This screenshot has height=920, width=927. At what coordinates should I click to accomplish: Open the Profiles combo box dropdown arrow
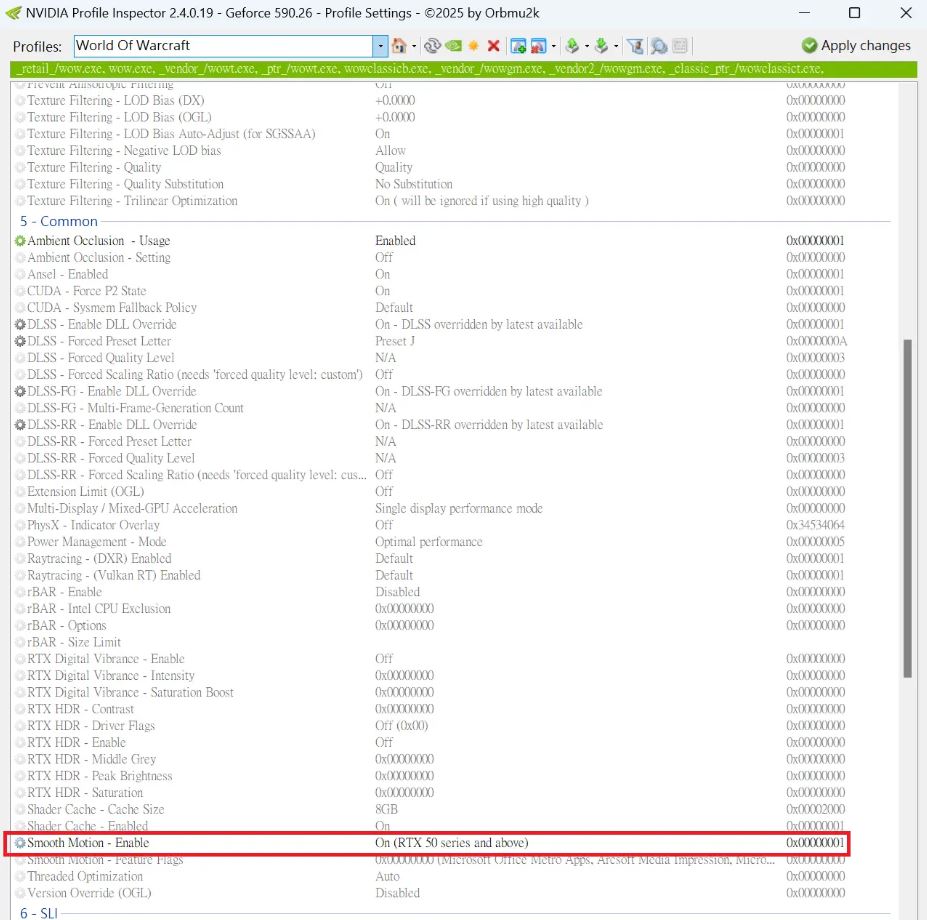[380, 46]
